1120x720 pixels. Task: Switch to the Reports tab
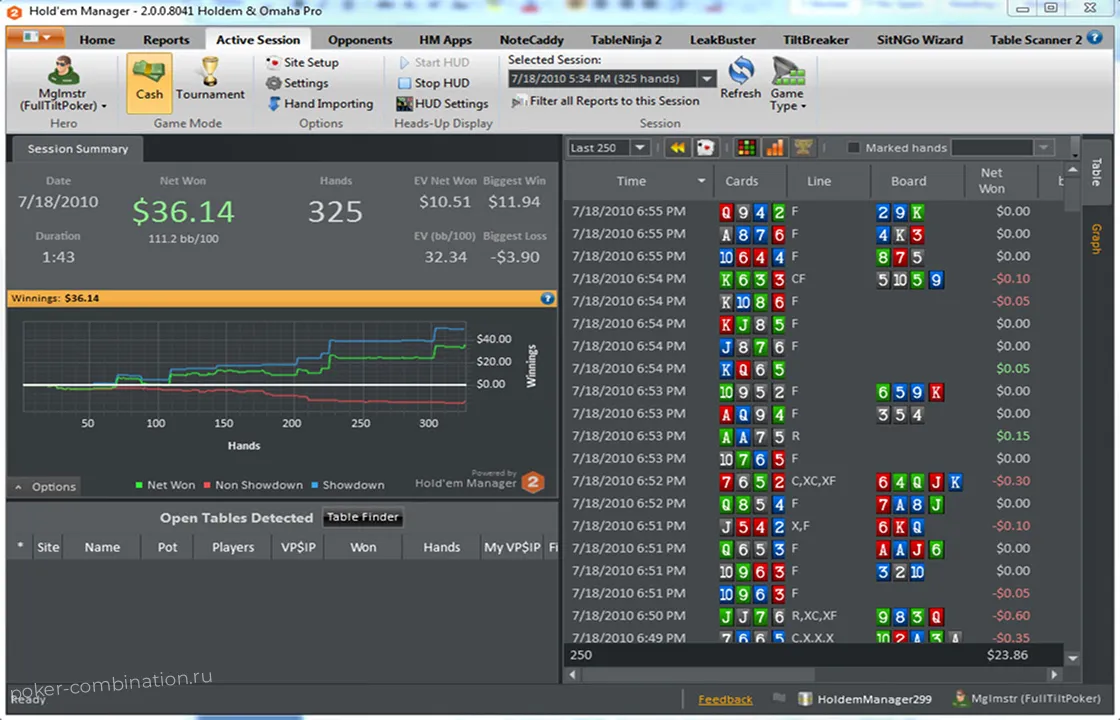point(166,40)
